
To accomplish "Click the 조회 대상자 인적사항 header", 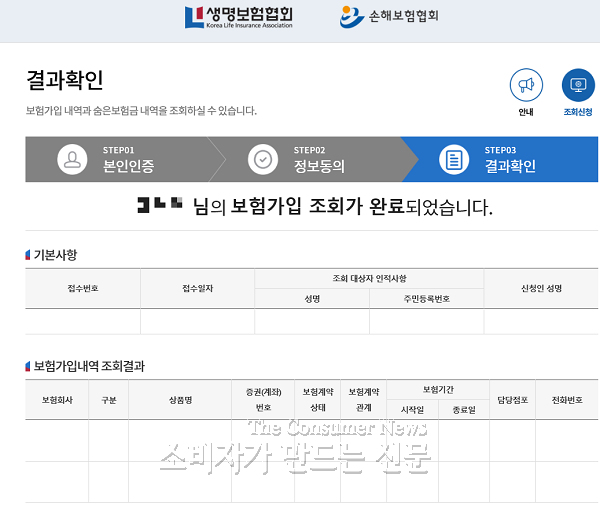I will pyautogui.click(x=369, y=279).
